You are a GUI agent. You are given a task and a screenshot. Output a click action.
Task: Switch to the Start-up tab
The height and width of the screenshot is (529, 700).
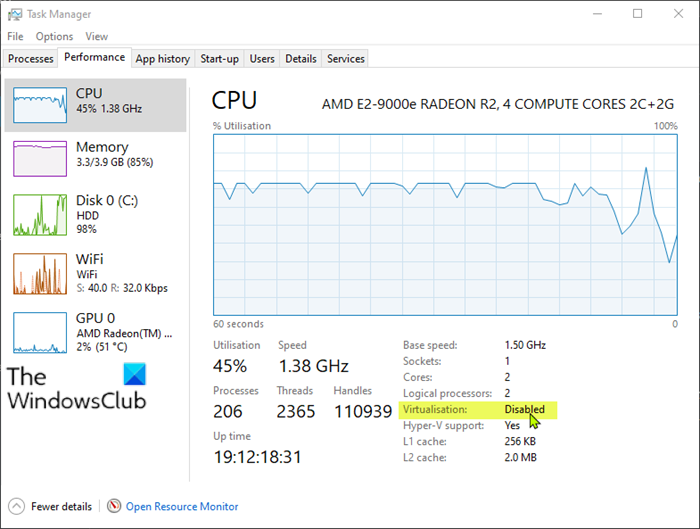[x=219, y=59]
